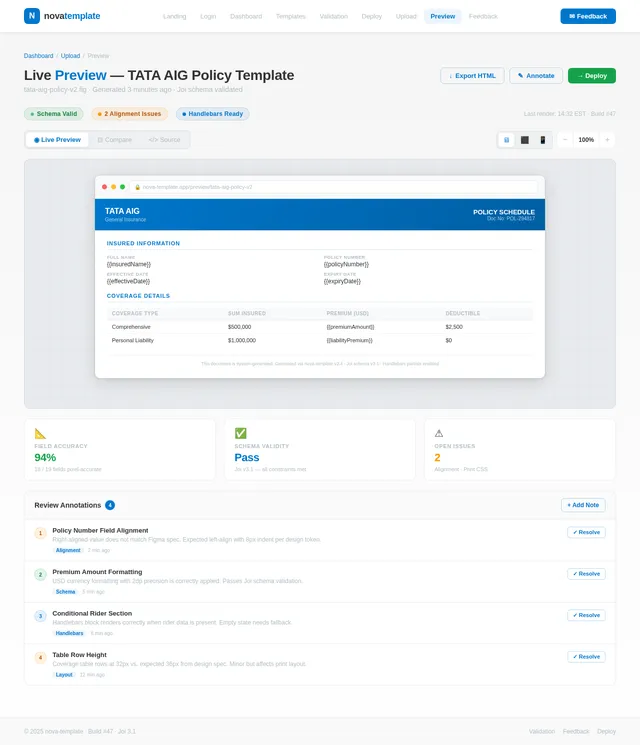Click annotation number 2 marker
640x745 pixels.
tap(40, 574)
